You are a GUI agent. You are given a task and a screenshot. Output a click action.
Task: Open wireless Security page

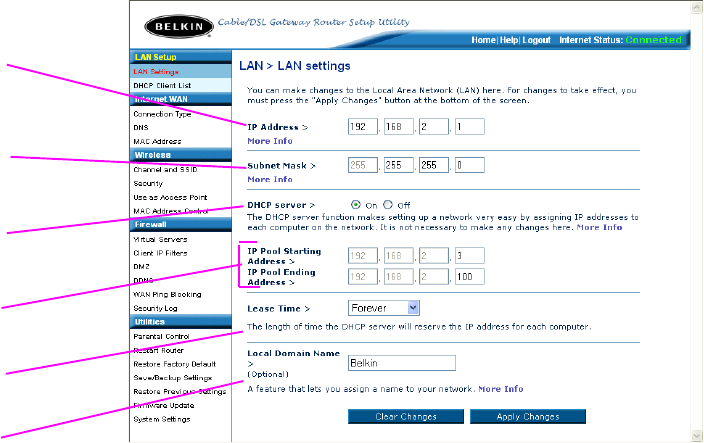tap(148, 184)
